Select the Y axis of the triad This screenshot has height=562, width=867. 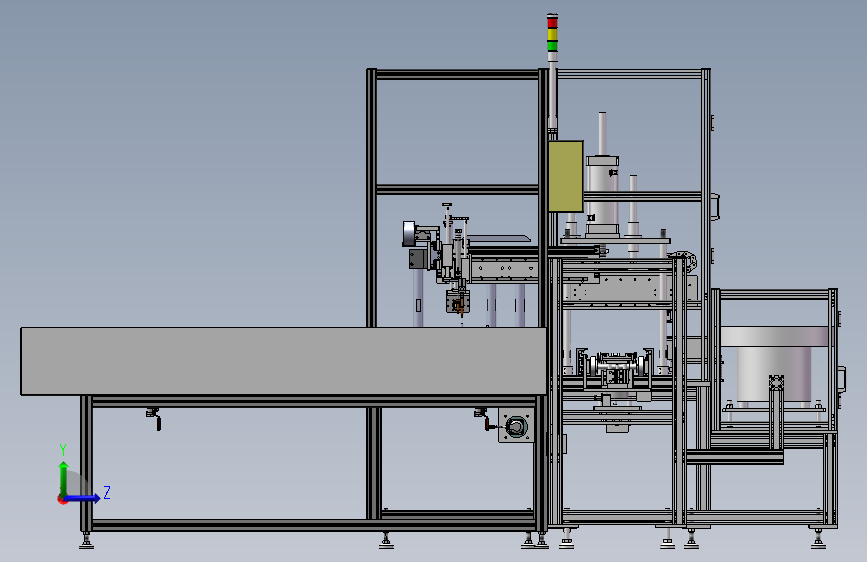pyautogui.click(x=64, y=478)
